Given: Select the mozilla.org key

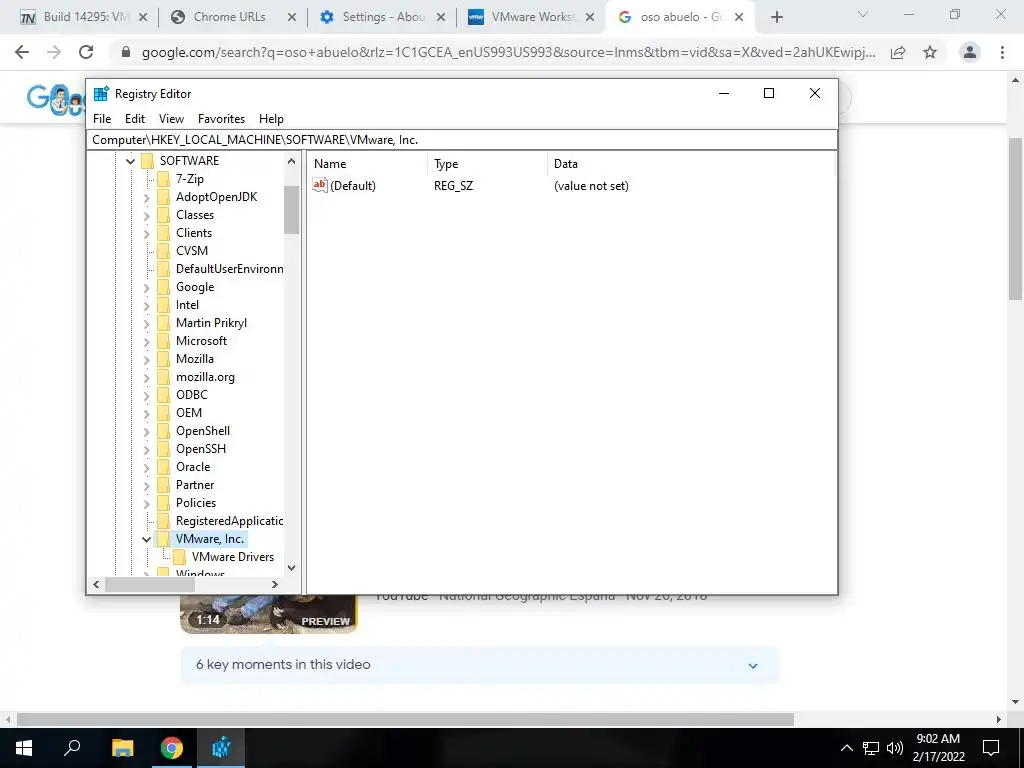Looking at the screenshot, I should pos(205,377).
